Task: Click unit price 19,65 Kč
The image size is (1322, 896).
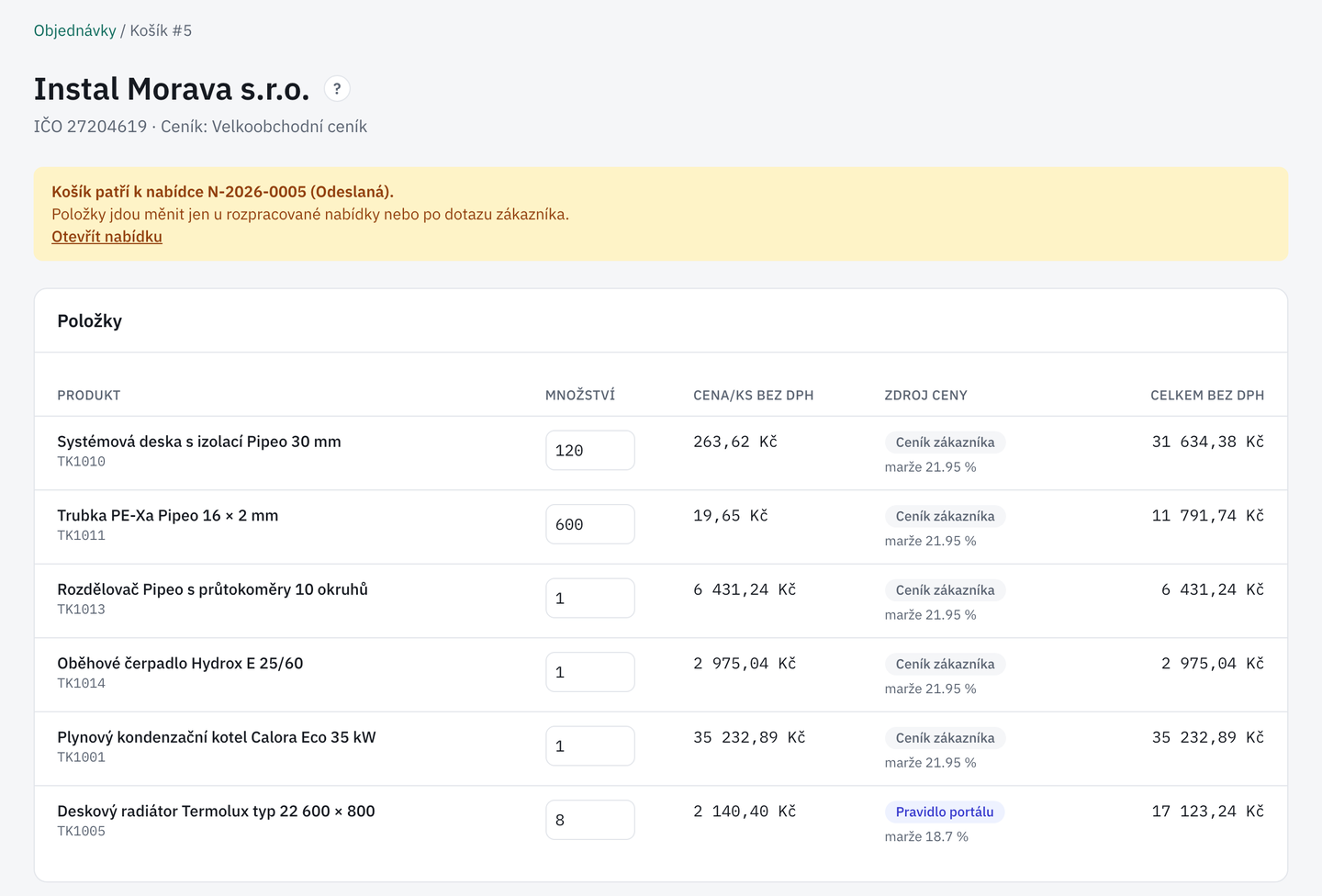Action: coord(731,516)
